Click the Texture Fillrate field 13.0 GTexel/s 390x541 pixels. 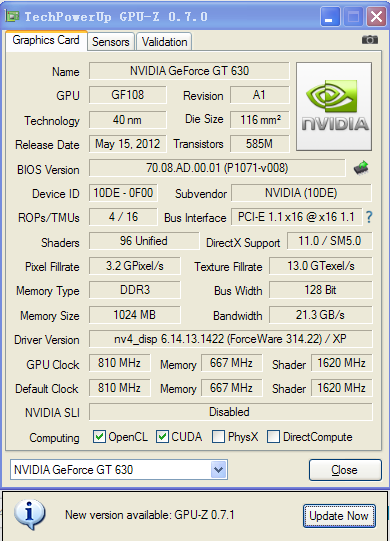321,266
